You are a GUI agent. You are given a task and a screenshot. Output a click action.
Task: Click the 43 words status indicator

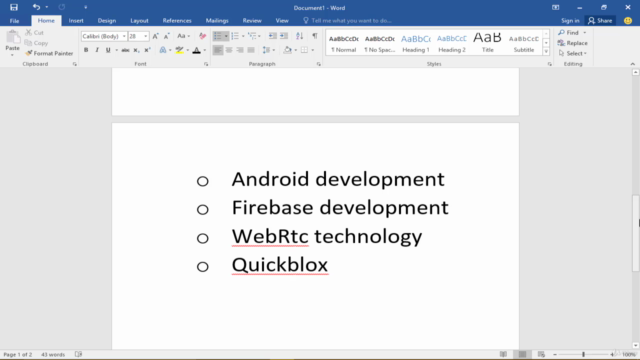(x=53, y=354)
